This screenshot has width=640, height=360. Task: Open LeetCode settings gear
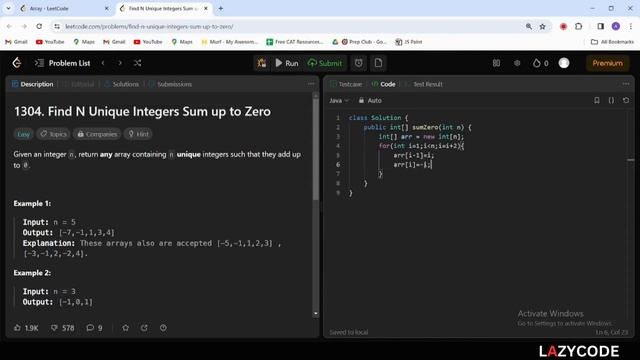[x=517, y=63]
